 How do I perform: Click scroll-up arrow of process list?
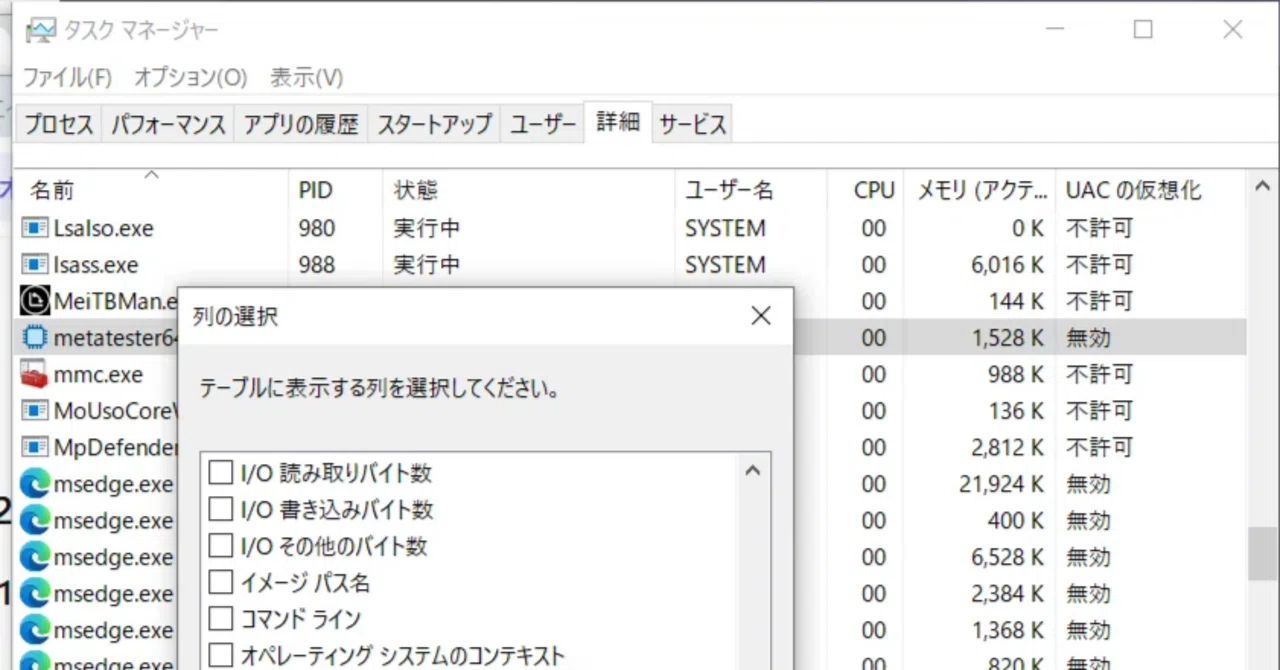click(x=1260, y=186)
